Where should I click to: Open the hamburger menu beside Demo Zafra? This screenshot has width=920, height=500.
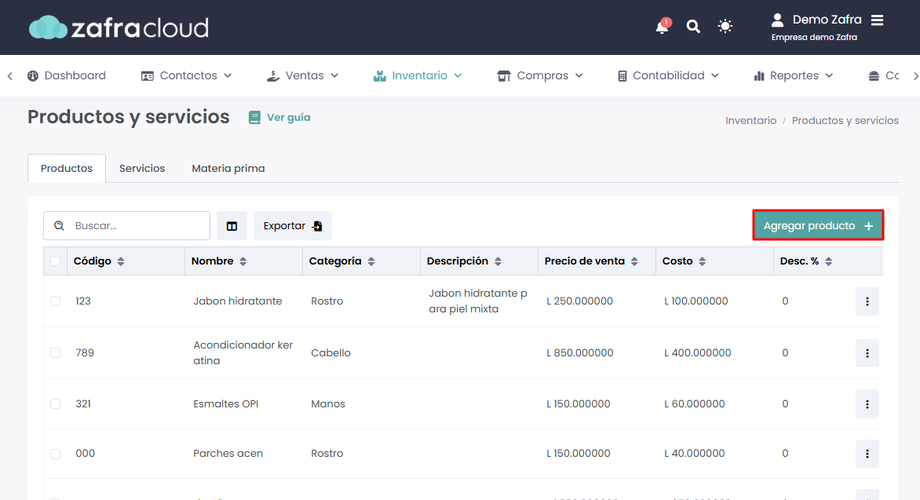877,20
